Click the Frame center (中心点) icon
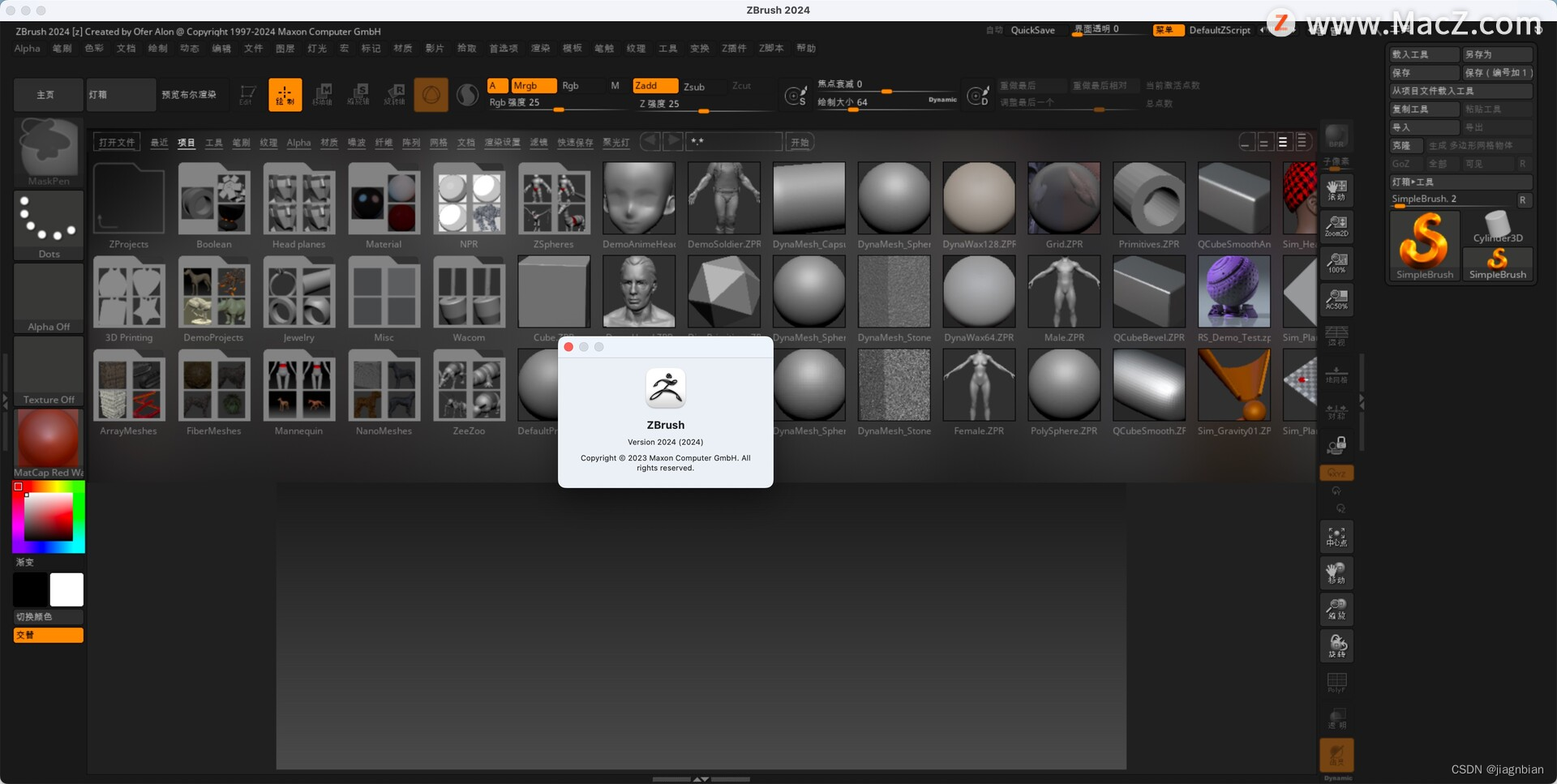Viewport: 1557px width, 784px height. pyautogui.click(x=1336, y=536)
